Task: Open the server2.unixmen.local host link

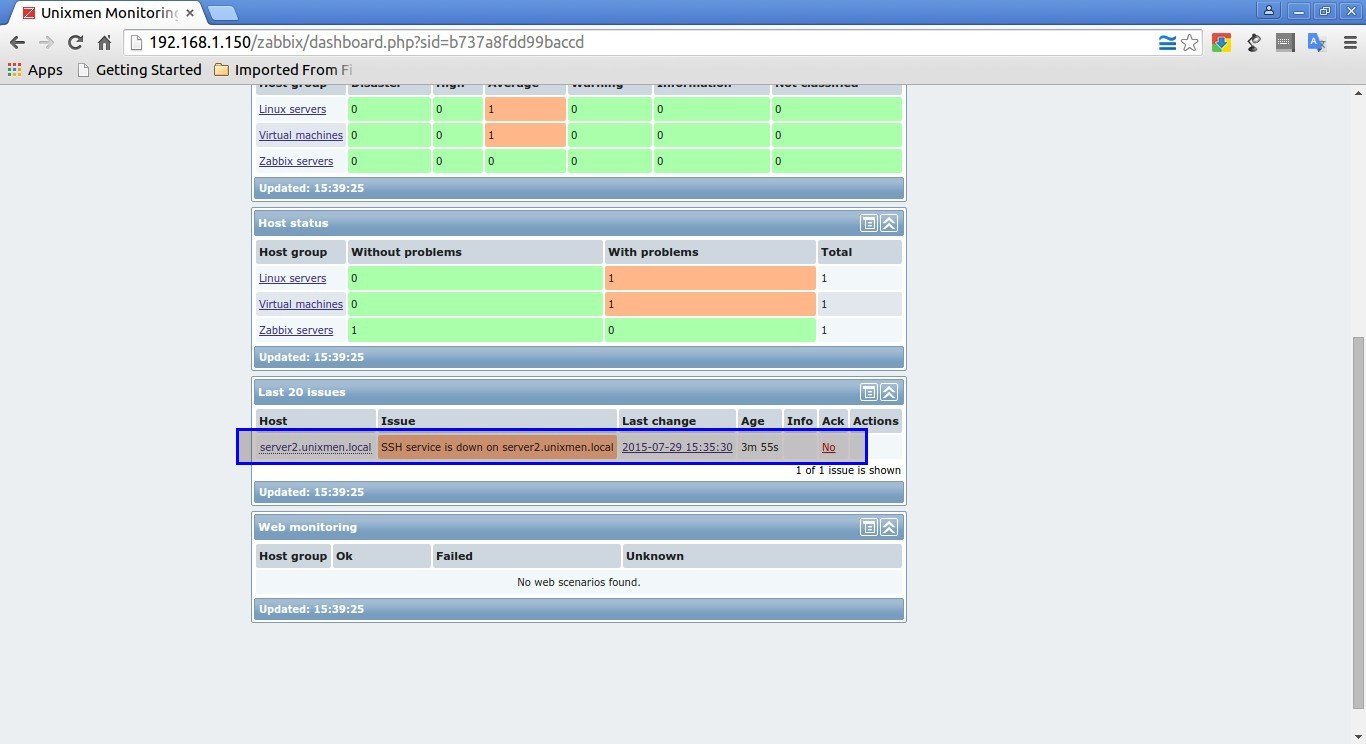Action: [315, 447]
